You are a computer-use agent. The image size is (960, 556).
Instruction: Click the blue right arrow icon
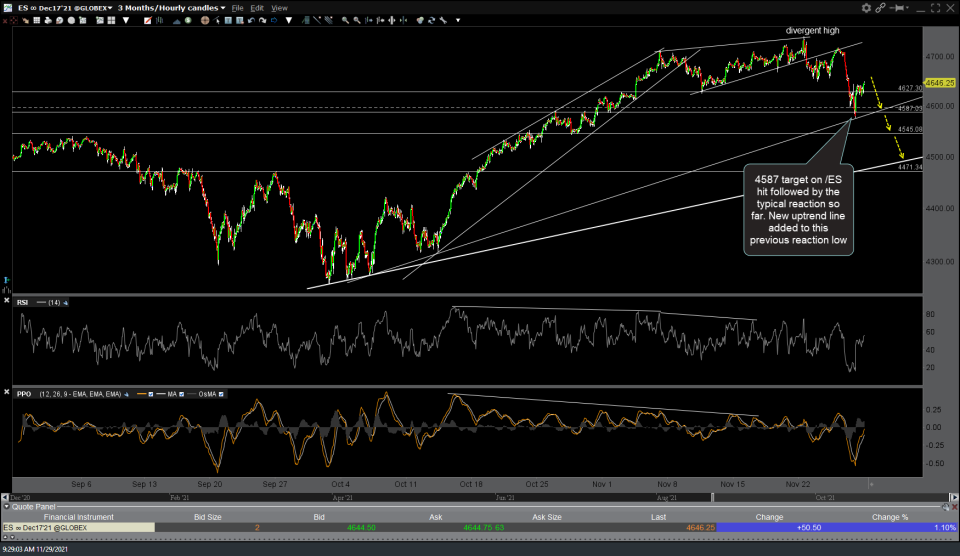(x=274, y=20)
